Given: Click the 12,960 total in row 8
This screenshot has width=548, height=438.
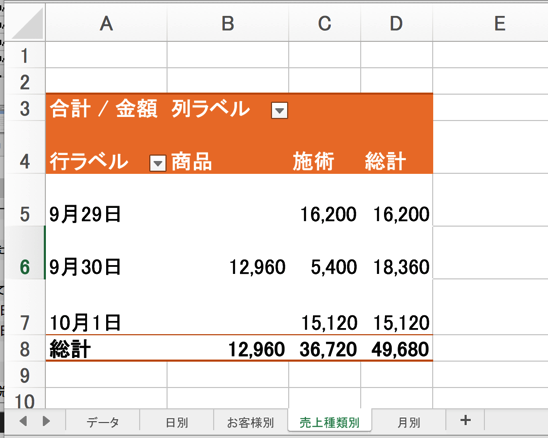Looking at the screenshot, I should 228,349.
